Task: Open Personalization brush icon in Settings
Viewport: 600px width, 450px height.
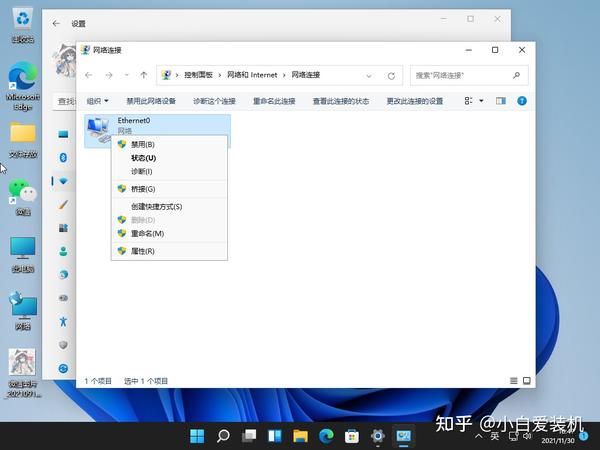Action: (64, 205)
